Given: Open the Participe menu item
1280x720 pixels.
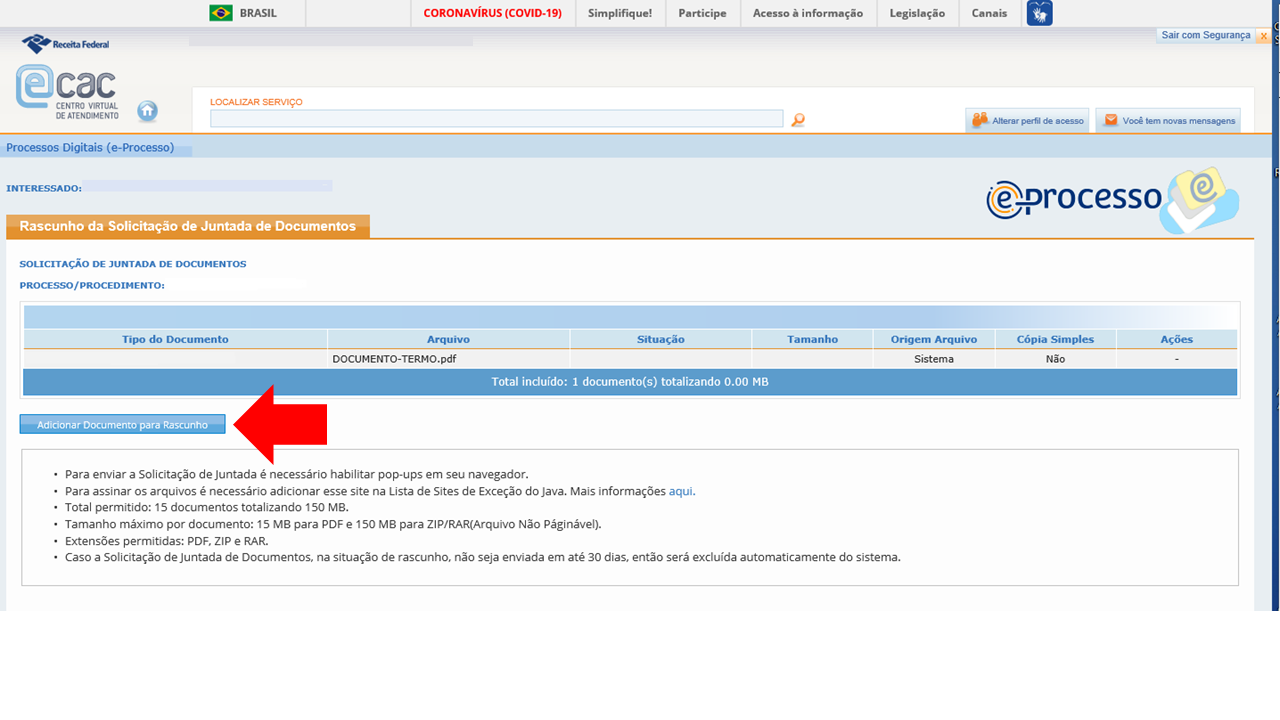Looking at the screenshot, I should (x=702, y=13).
